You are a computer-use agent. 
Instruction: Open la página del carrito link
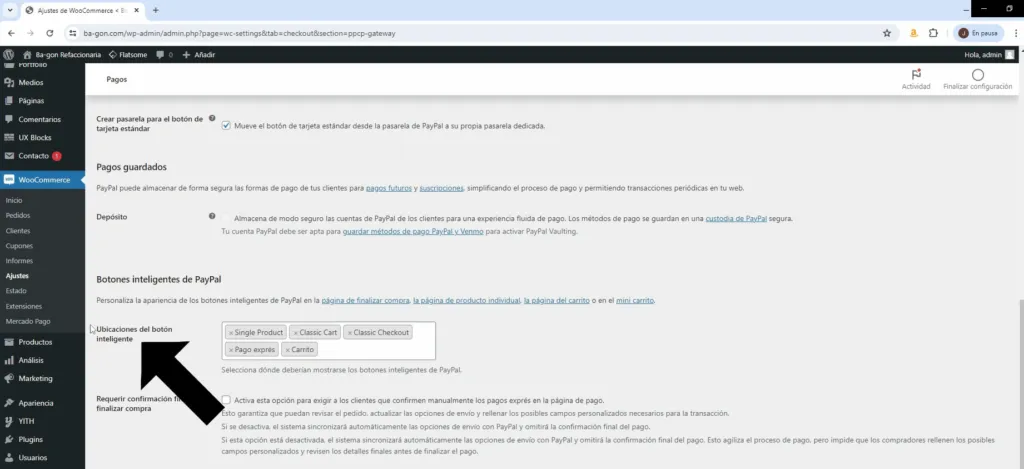[556, 301]
